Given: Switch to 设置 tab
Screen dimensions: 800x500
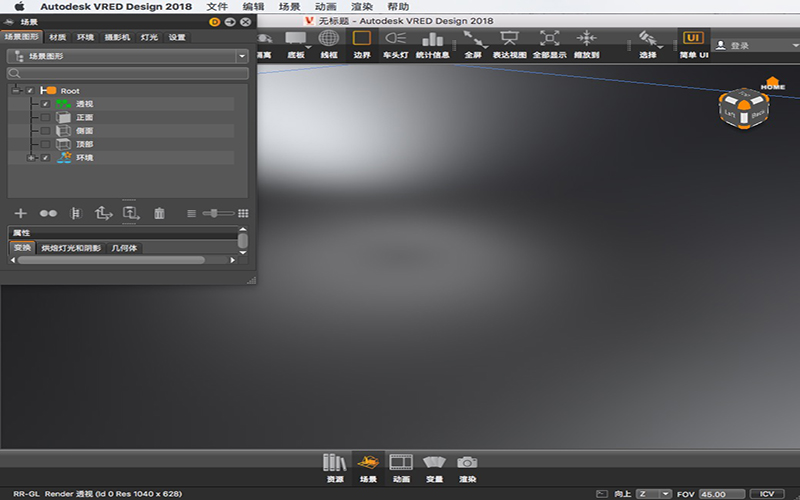Looking at the screenshot, I should pyautogui.click(x=177, y=37).
